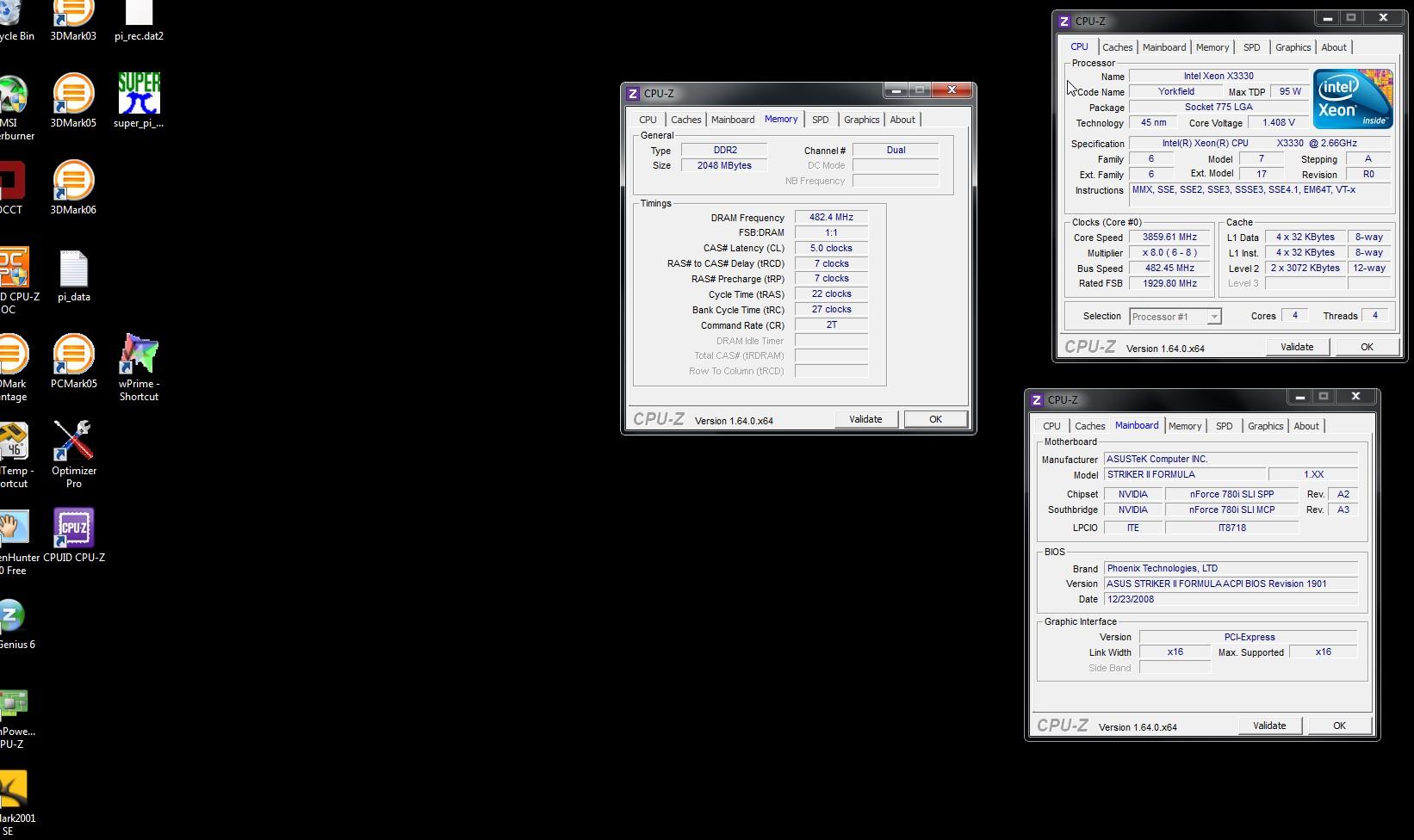Click Validate in the CPU window
1414x840 pixels.
(x=1297, y=347)
